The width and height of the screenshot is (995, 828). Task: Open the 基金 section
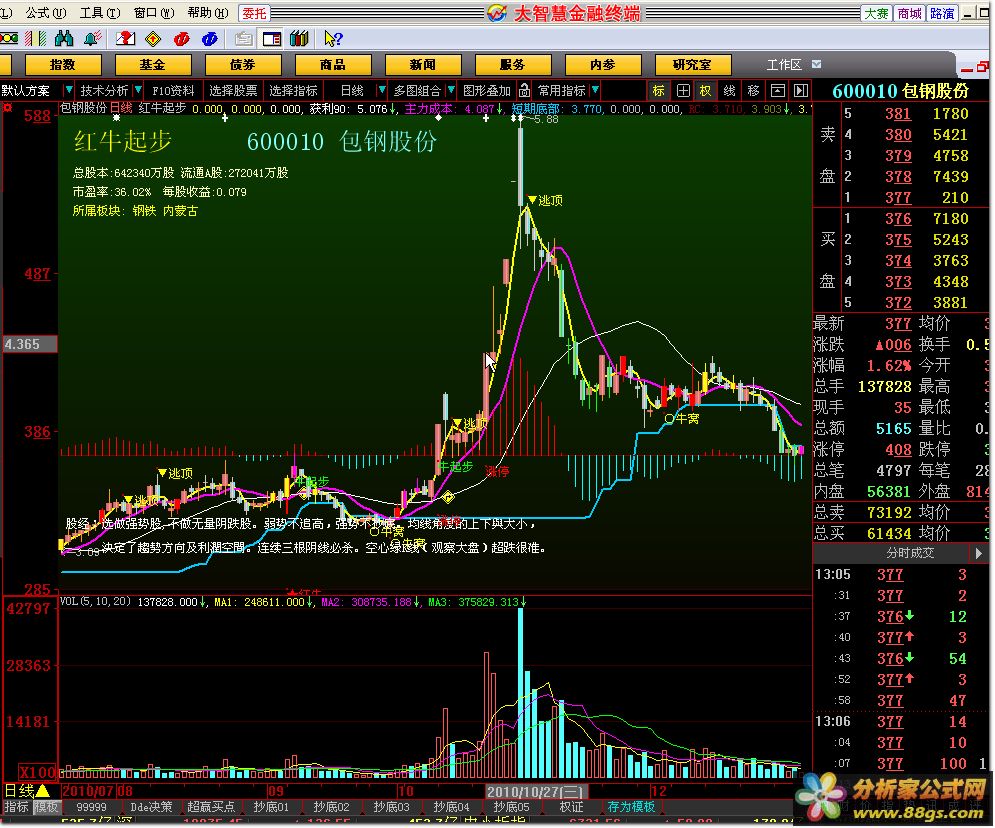[x=153, y=65]
